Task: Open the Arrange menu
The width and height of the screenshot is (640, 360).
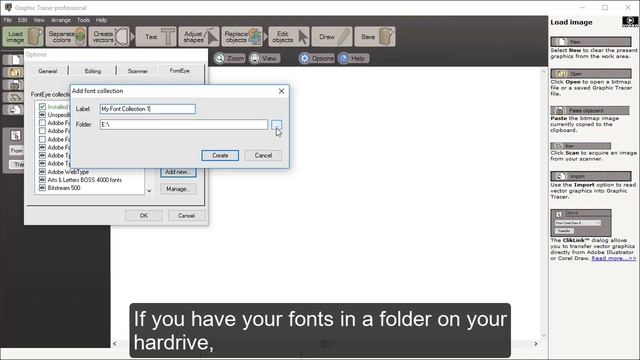Action: click(x=61, y=20)
